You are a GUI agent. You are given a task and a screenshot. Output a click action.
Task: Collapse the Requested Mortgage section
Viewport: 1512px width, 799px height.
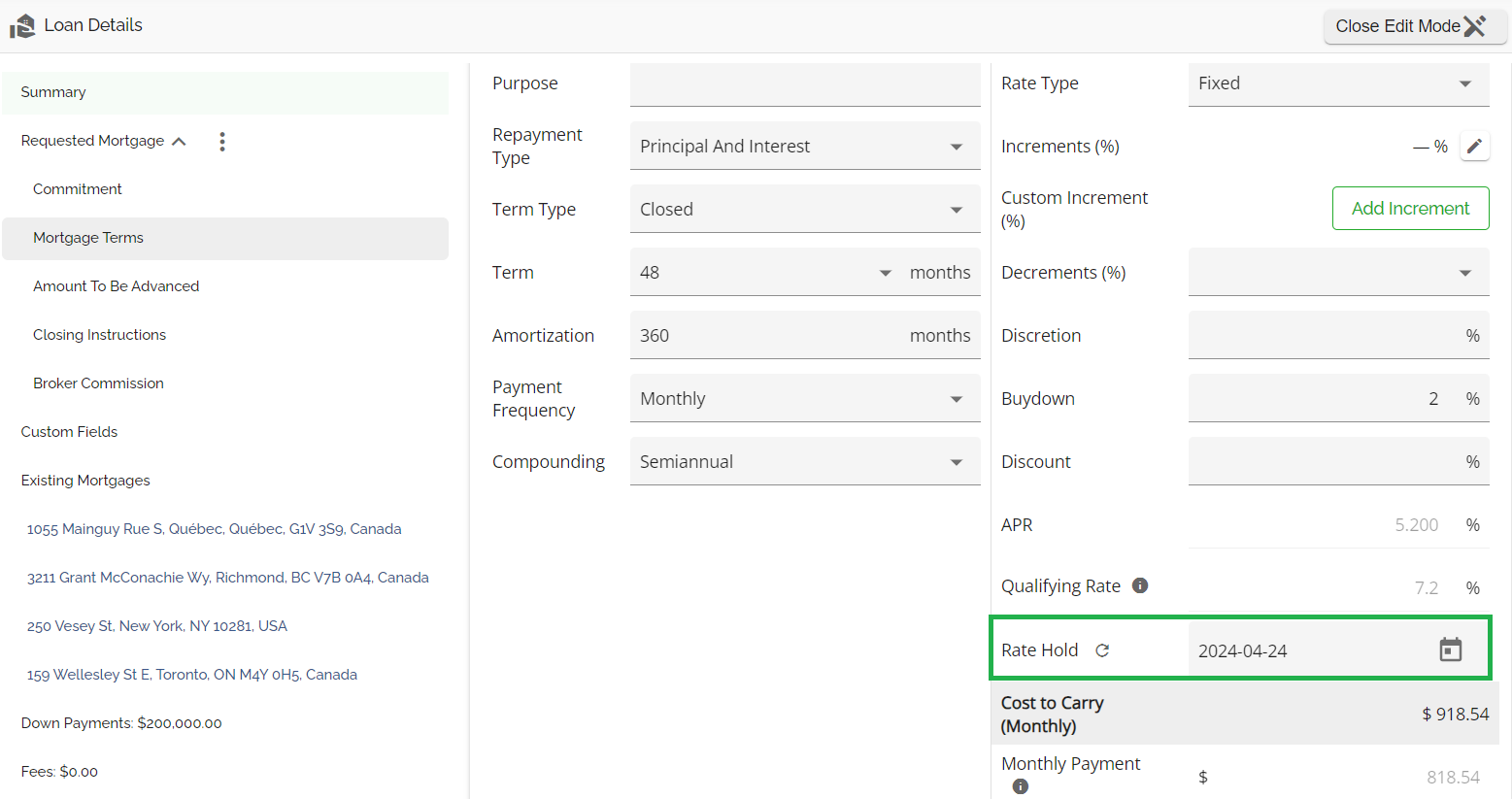(x=179, y=142)
